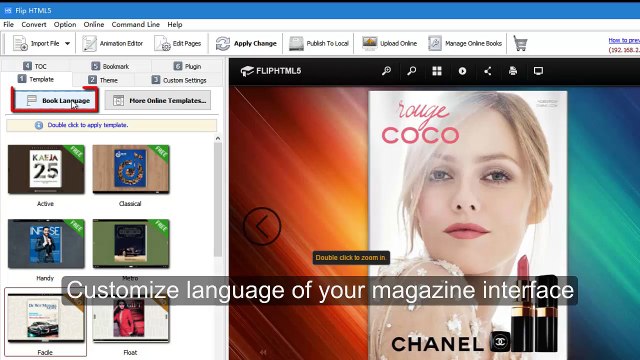Click the first page icon at viewer bottom

point(263,352)
